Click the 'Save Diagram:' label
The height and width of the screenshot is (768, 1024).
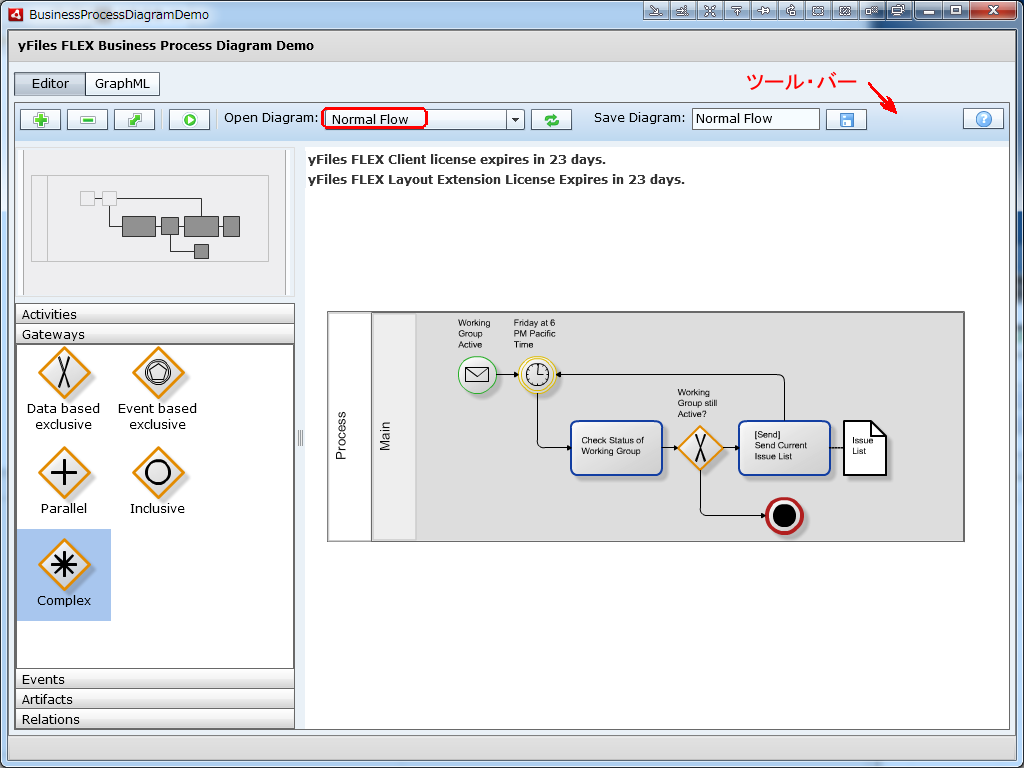click(639, 118)
